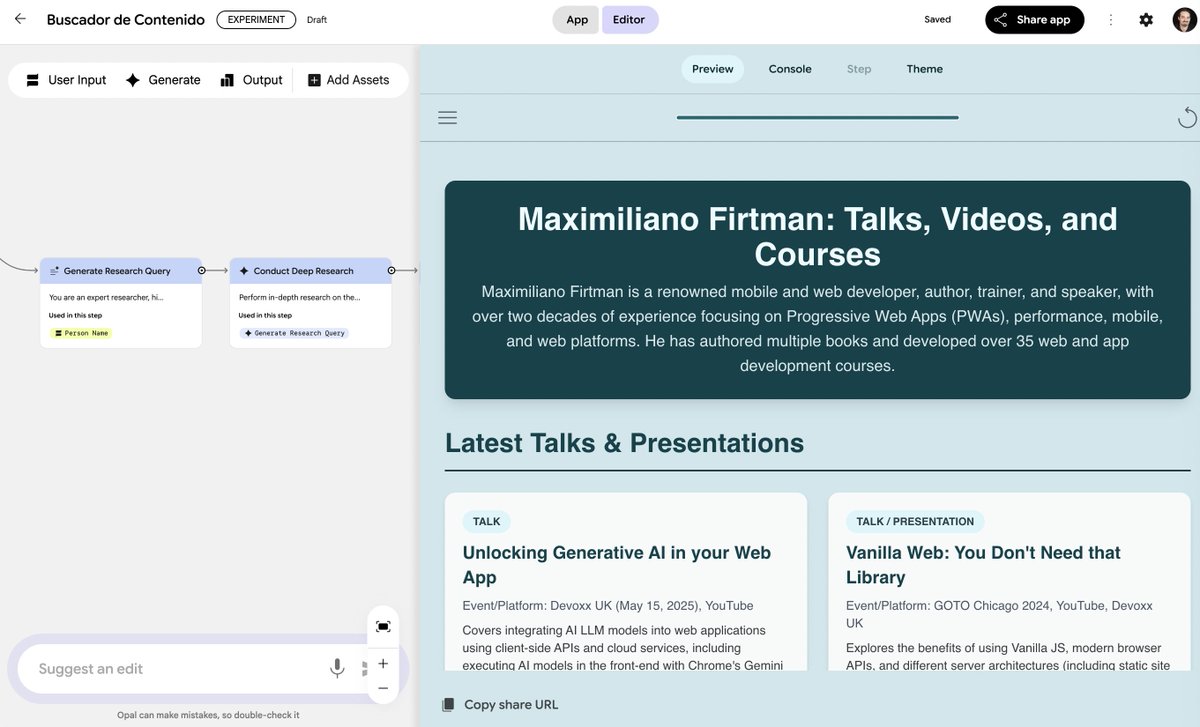The image size is (1200, 727).
Task: Open the Conduct Deep Research step
Action: [x=310, y=270]
